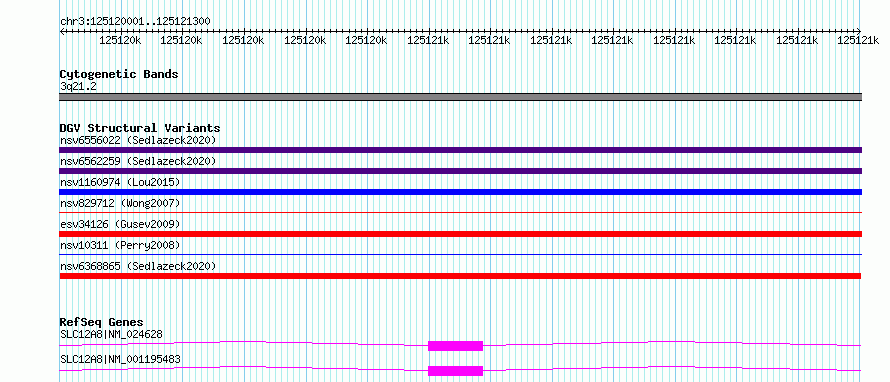This screenshot has width=890, height=382.
Task: Click the red bar under esv34126
Action: point(460,234)
